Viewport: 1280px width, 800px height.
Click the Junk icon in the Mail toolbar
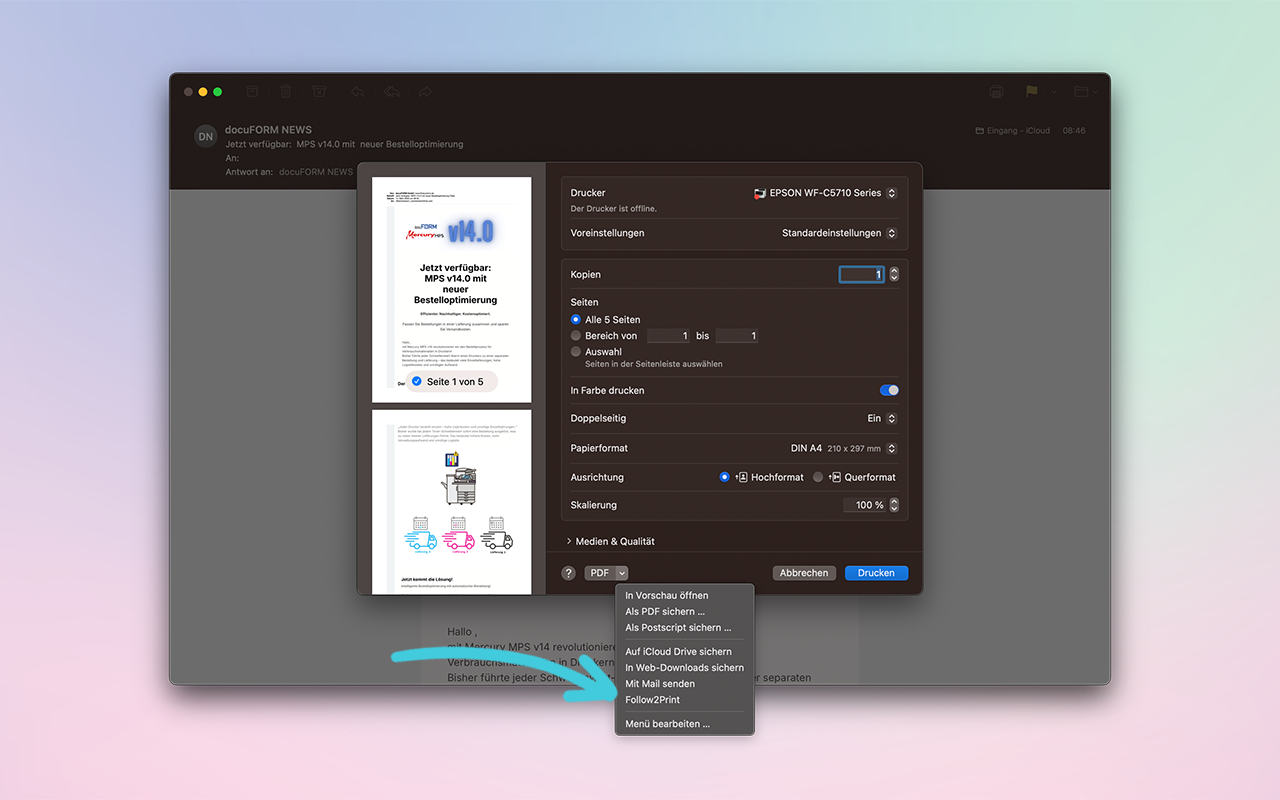pos(319,91)
